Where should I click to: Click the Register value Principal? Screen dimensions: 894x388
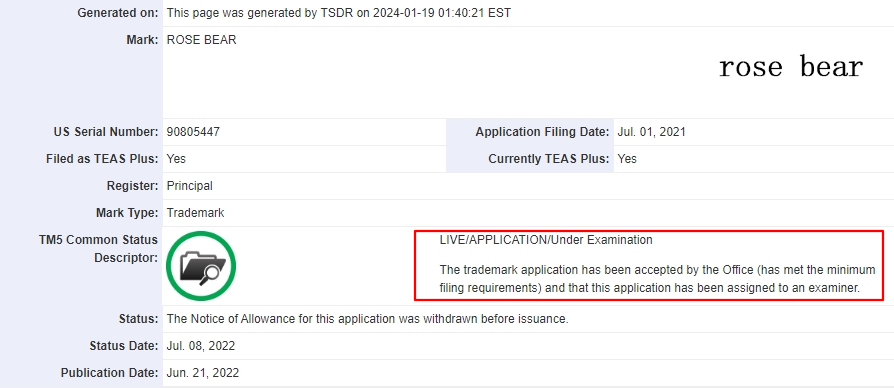(x=189, y=186)
